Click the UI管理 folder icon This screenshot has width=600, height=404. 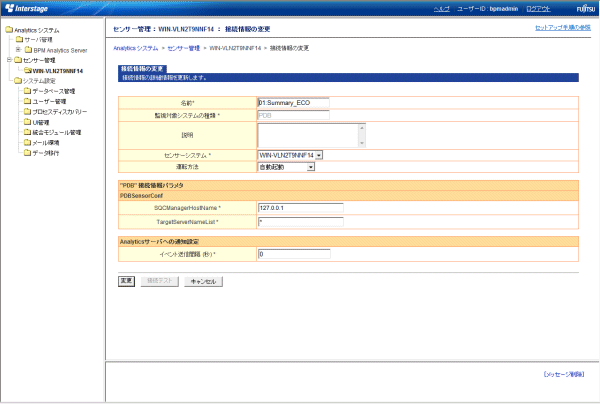point(27,122)
